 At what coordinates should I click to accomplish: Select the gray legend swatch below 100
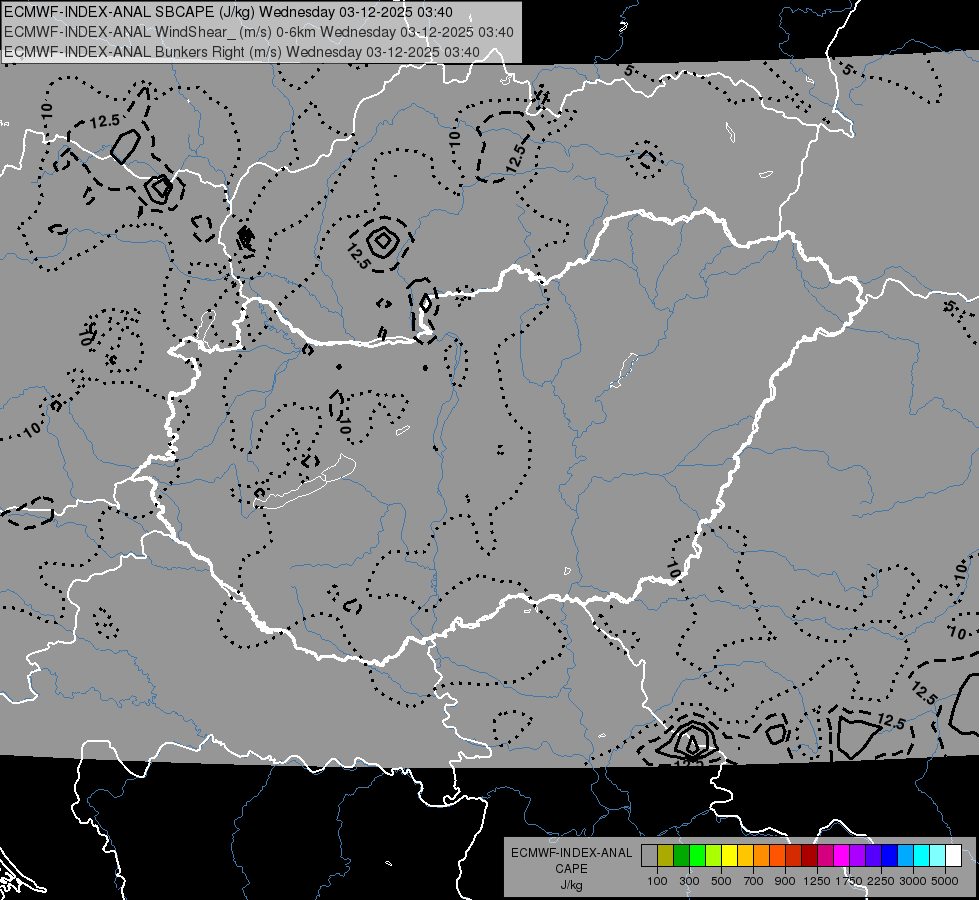click(649, 855)
